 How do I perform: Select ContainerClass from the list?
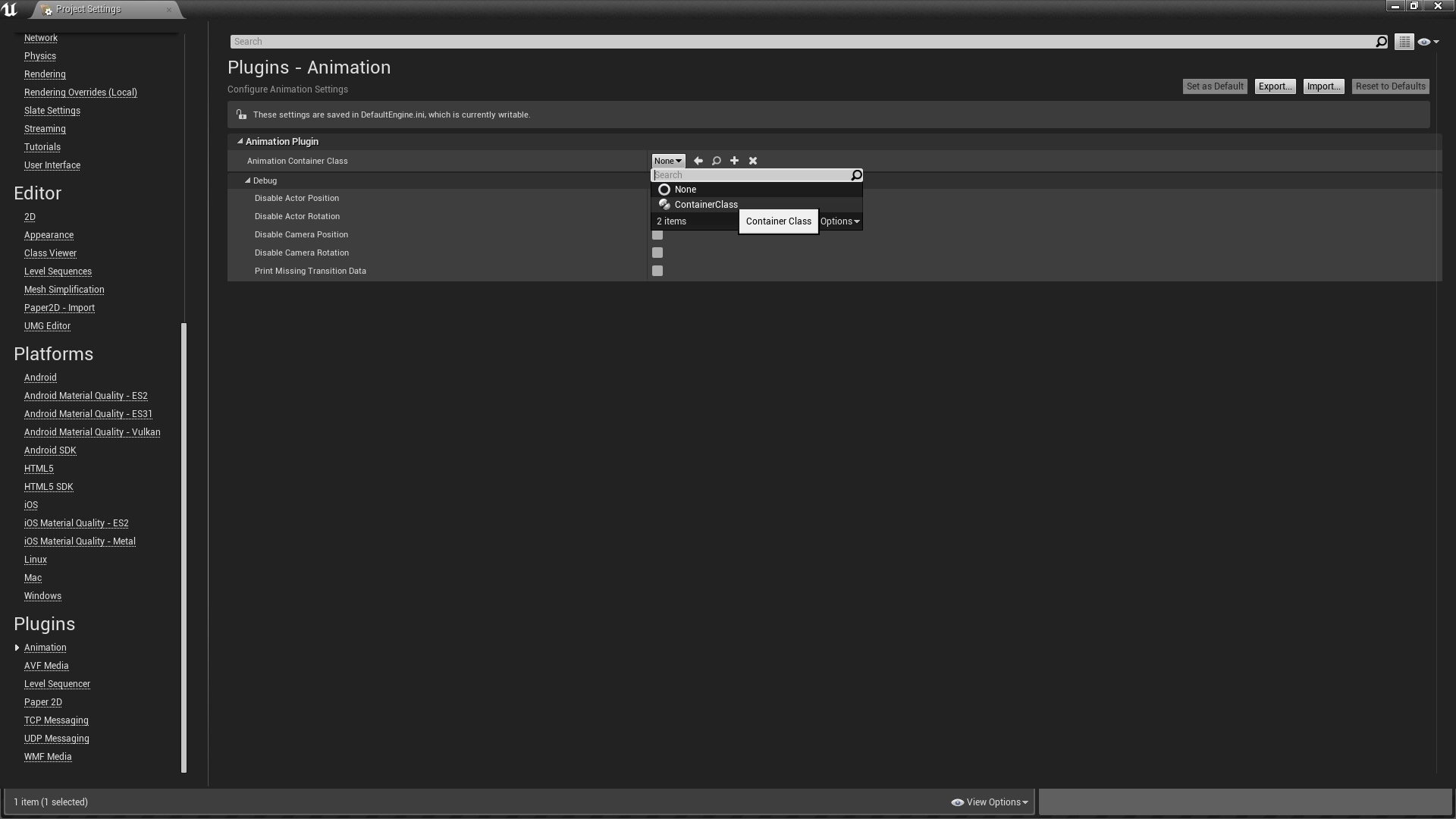coord(705,204)
